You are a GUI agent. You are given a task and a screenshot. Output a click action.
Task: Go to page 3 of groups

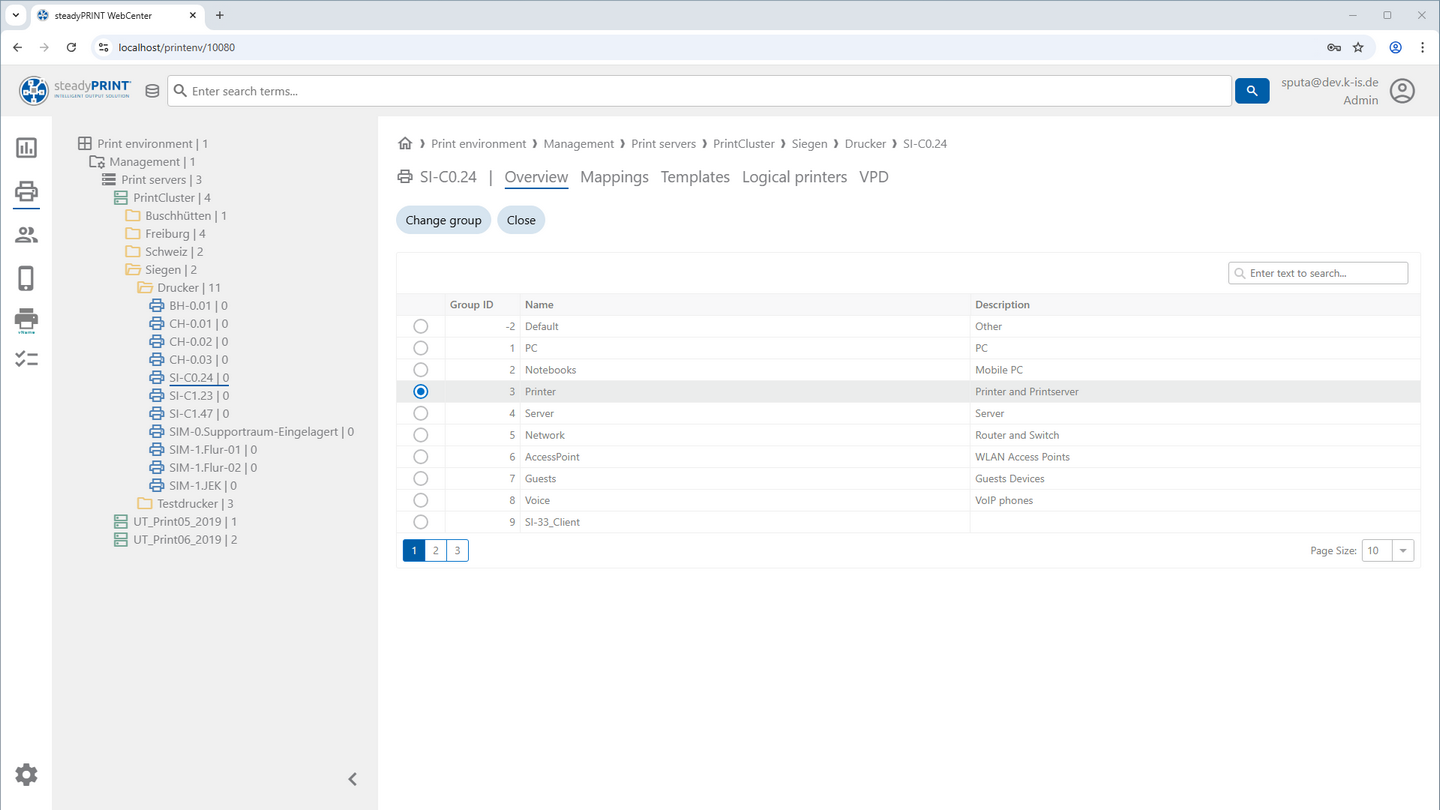pos(457,551)
